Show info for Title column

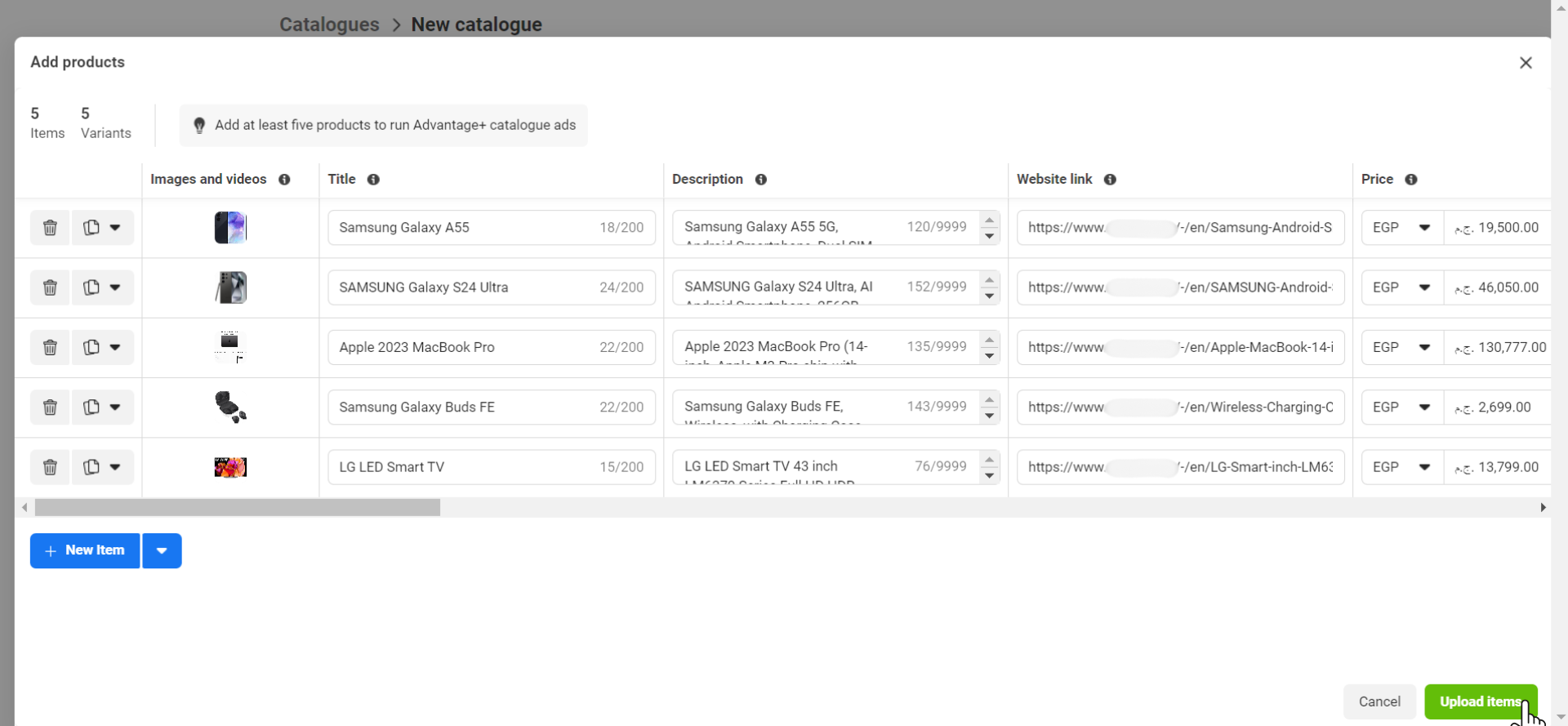pyautogui.click(x=373, y=180)
